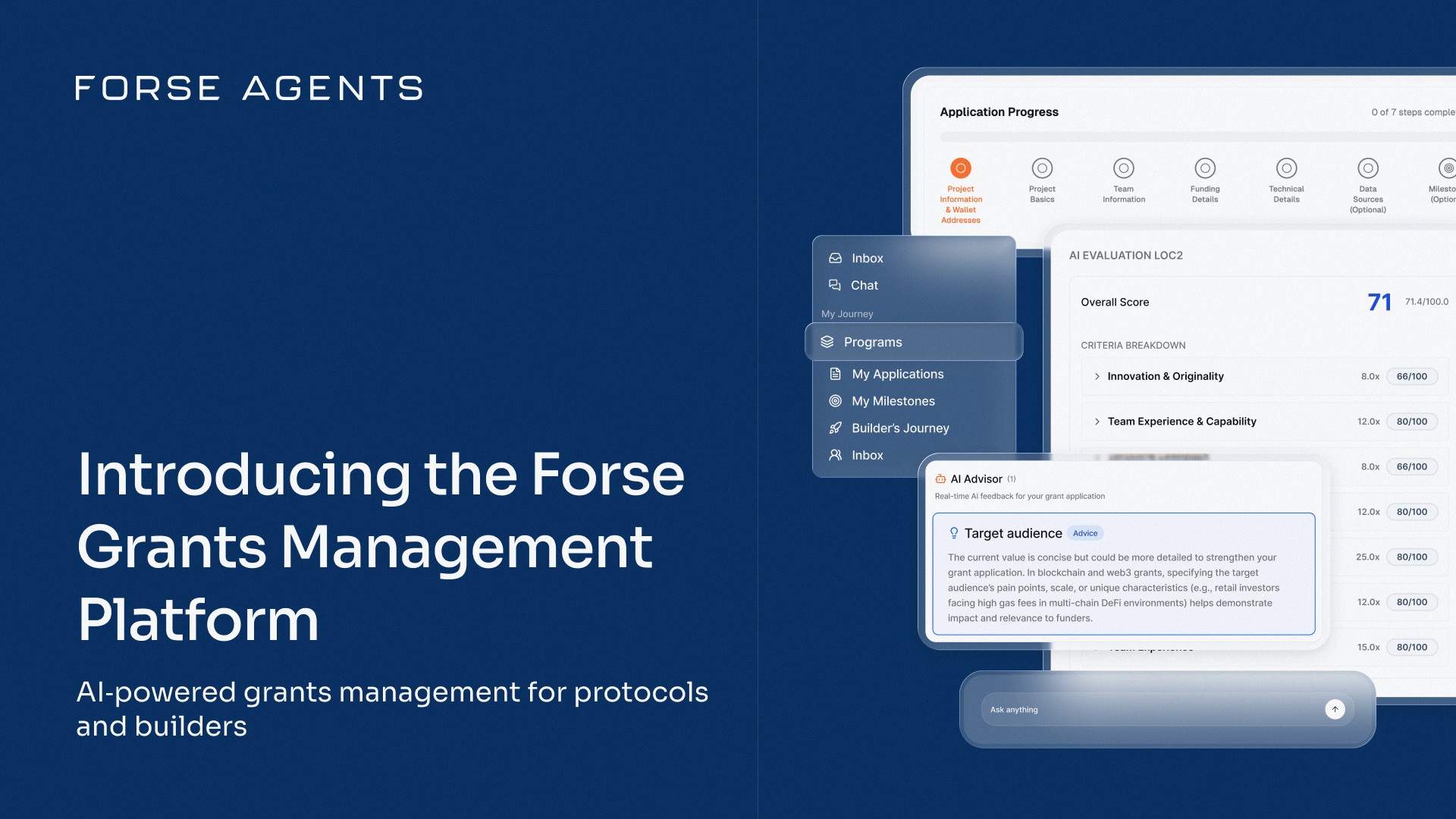Open the top Inbox menu item
Viewport: 1456px width, 819px height.
[x=867, y=259]
